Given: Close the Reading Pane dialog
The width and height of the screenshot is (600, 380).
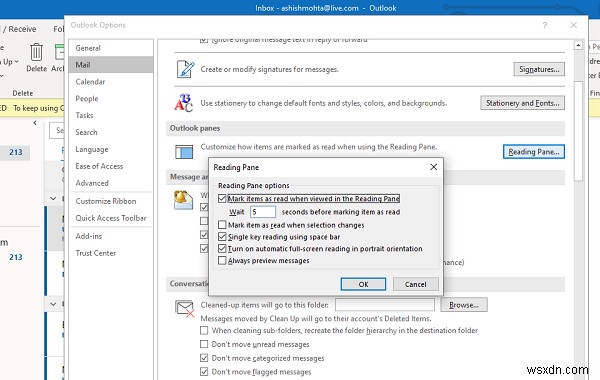Looking at the screenshot, I should pyautogui.click(x=434, y=167).
